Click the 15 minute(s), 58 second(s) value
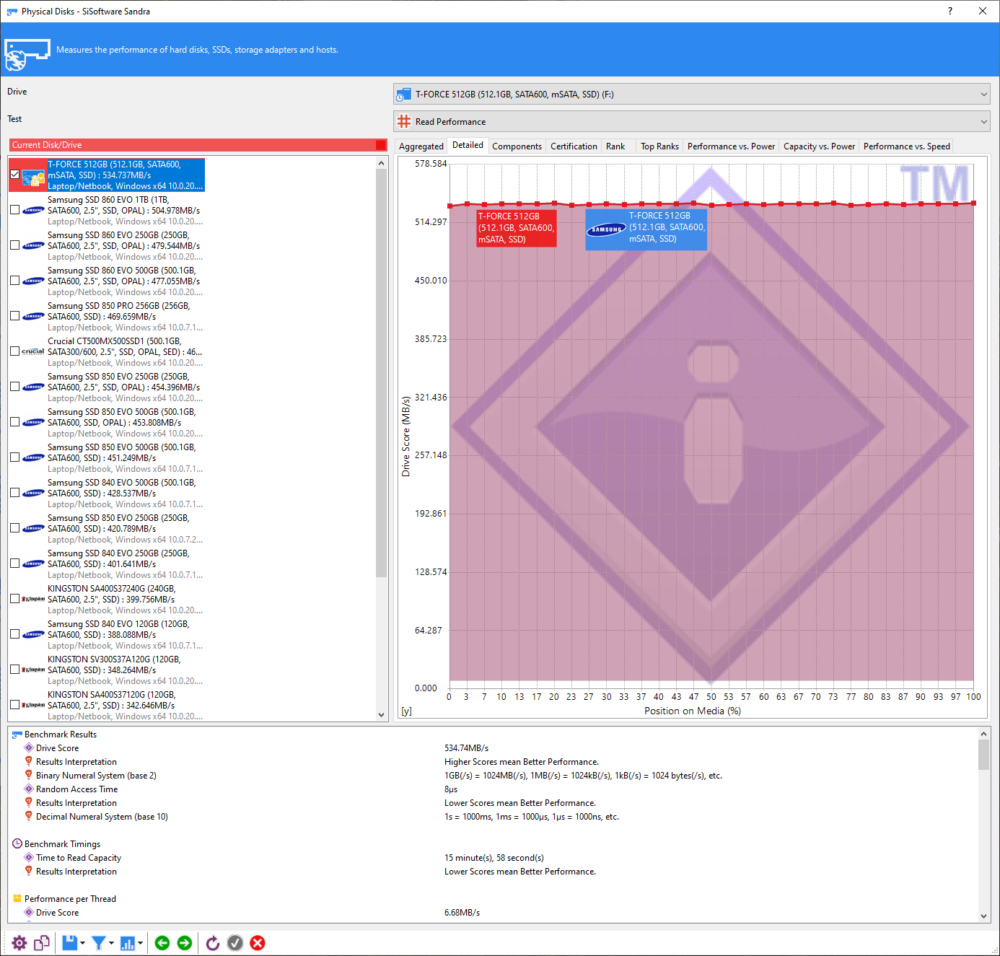The height and width of the screenshot is (956, 1000). [494, 858]
